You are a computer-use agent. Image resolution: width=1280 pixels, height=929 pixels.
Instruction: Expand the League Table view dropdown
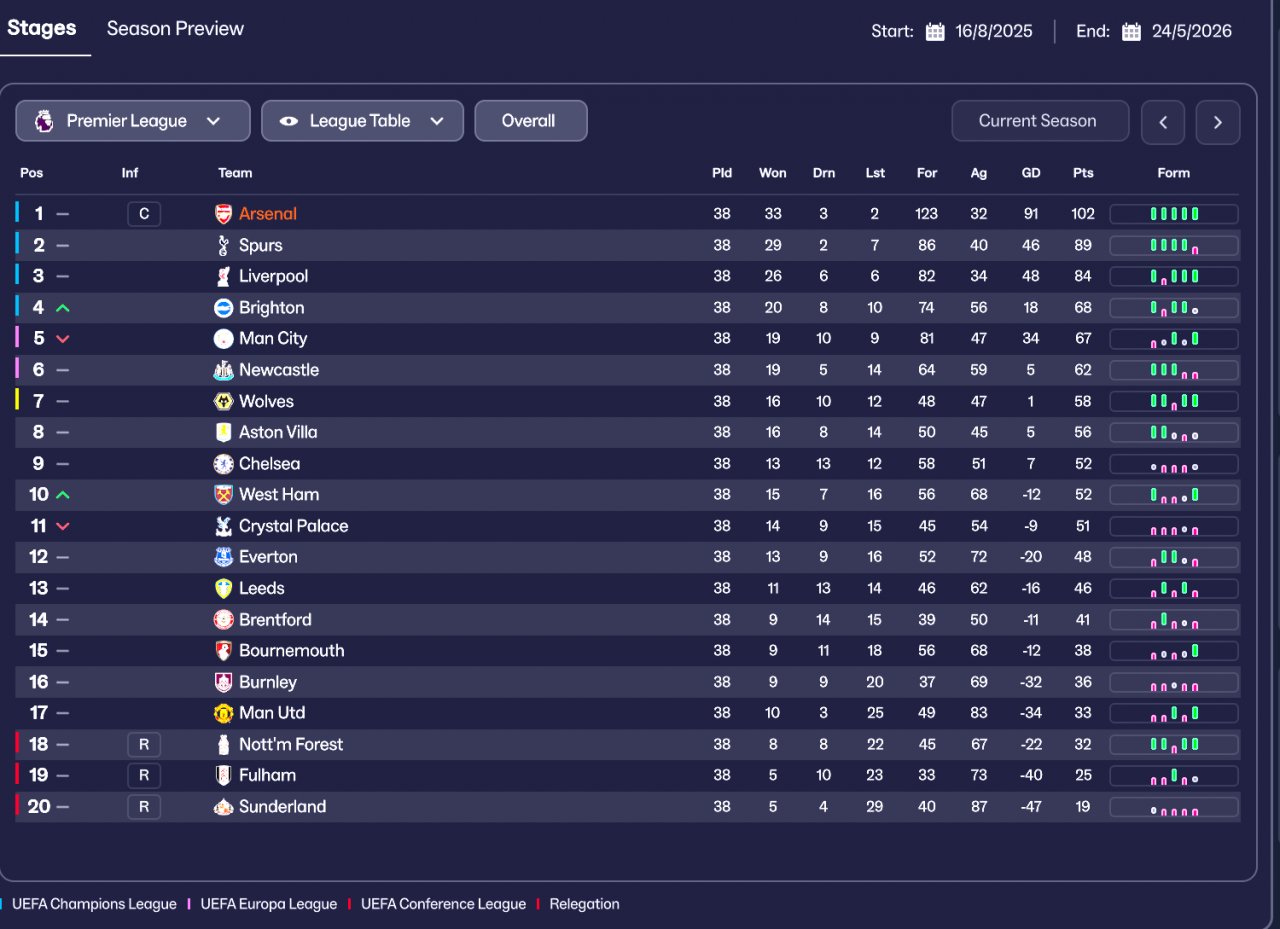362,121
